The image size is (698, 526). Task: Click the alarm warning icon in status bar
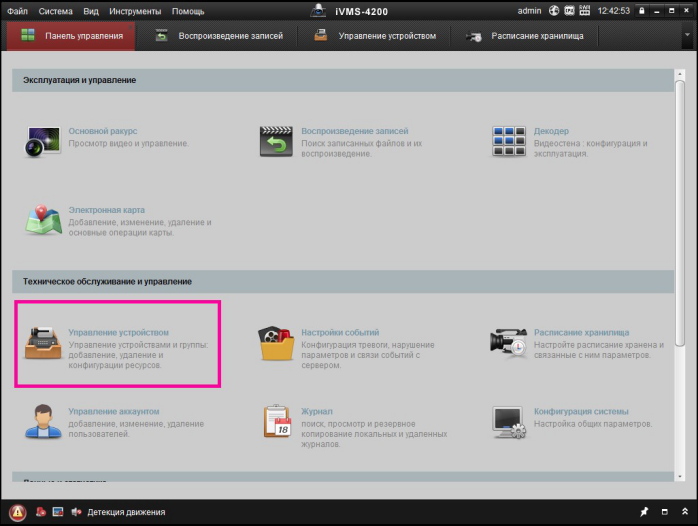click(x=17, y=512)
